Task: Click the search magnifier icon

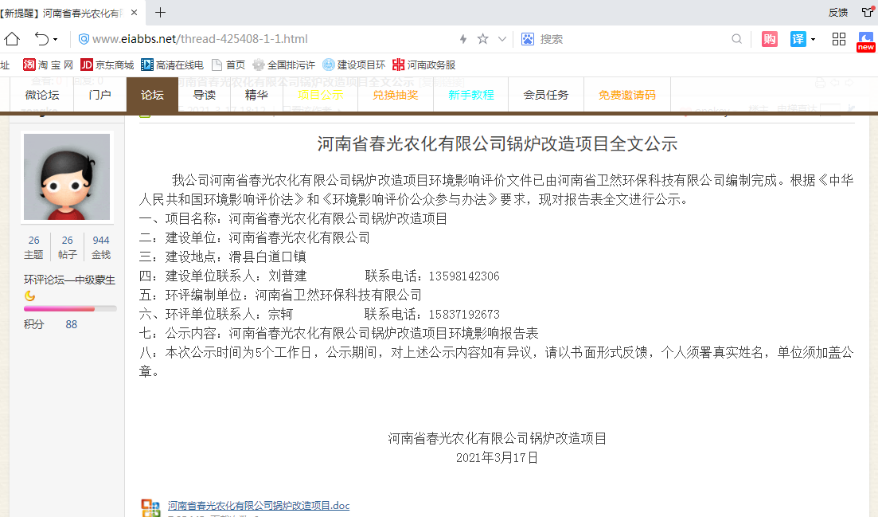Action: coord(736,39)
